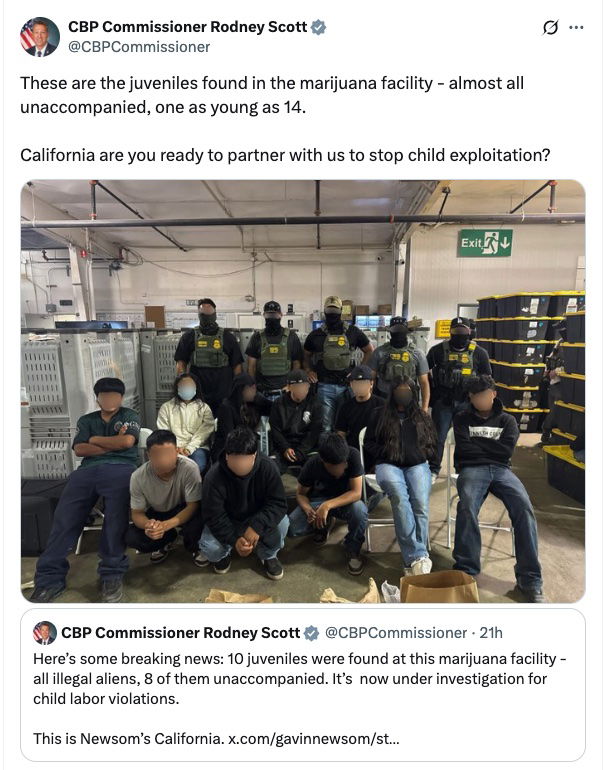Screen dimensions: 604x770
Task: Click the small avatar in the quoted post
Action: (45, 633)
